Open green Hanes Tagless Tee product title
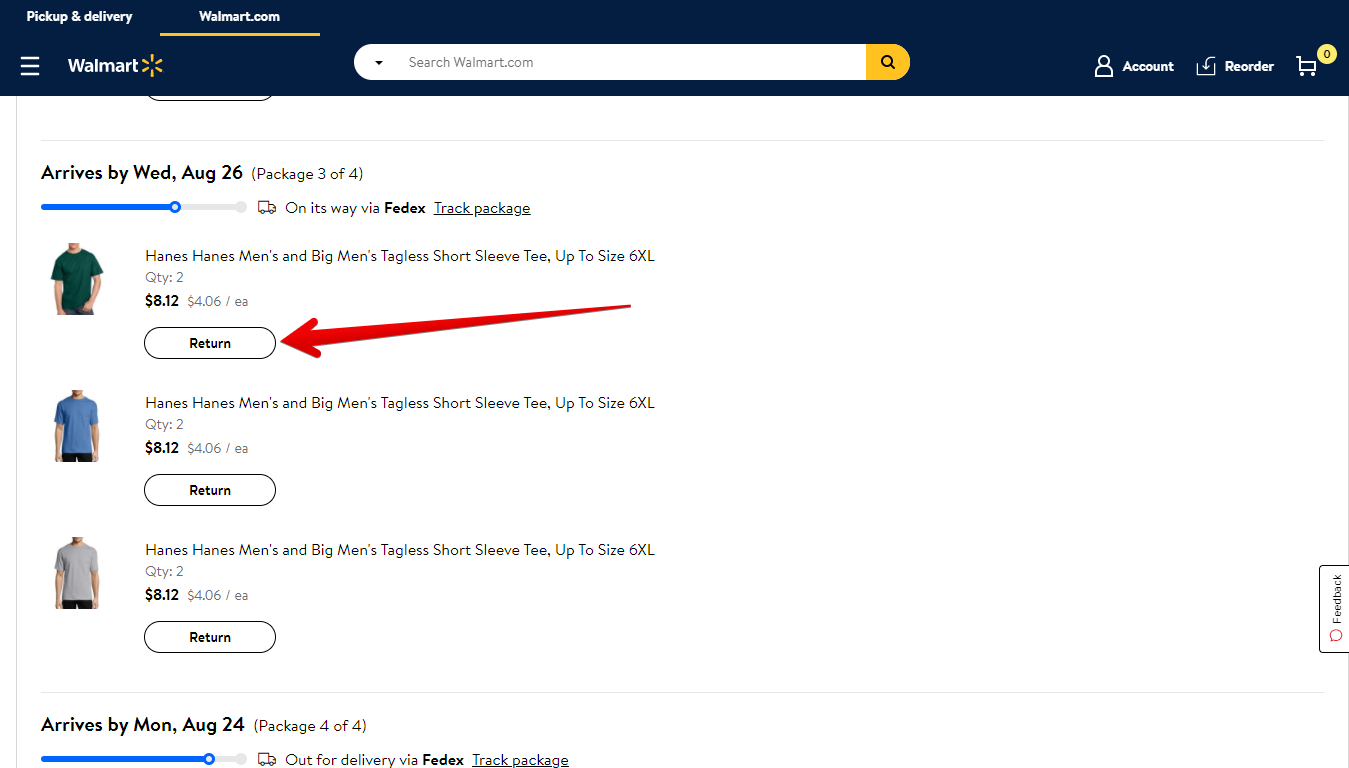 (400, 256)
